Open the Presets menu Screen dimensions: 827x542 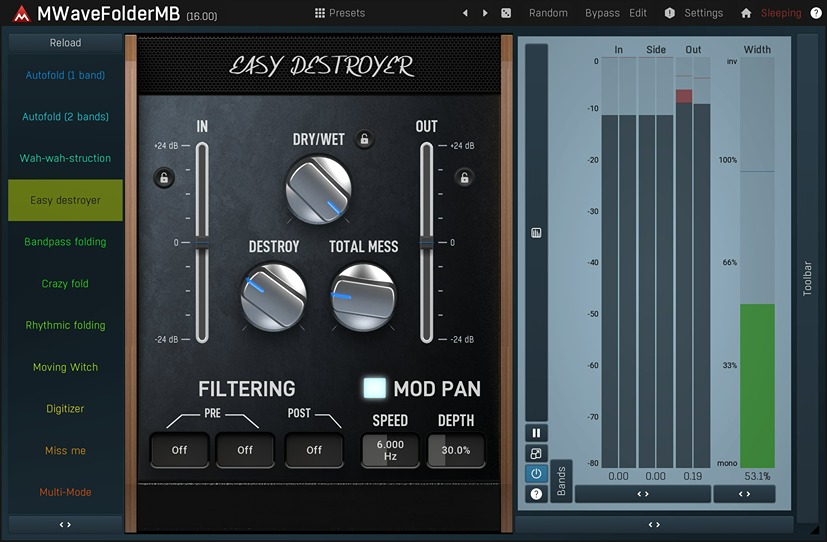pyautogui.click(x=340, y=13)
